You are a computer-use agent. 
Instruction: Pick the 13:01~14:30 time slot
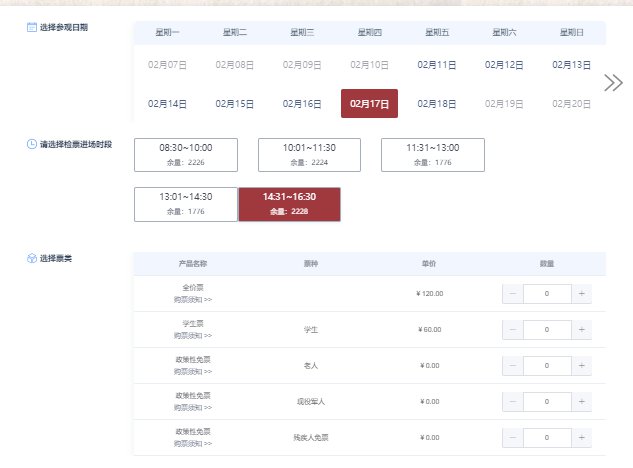coord(185,204)
